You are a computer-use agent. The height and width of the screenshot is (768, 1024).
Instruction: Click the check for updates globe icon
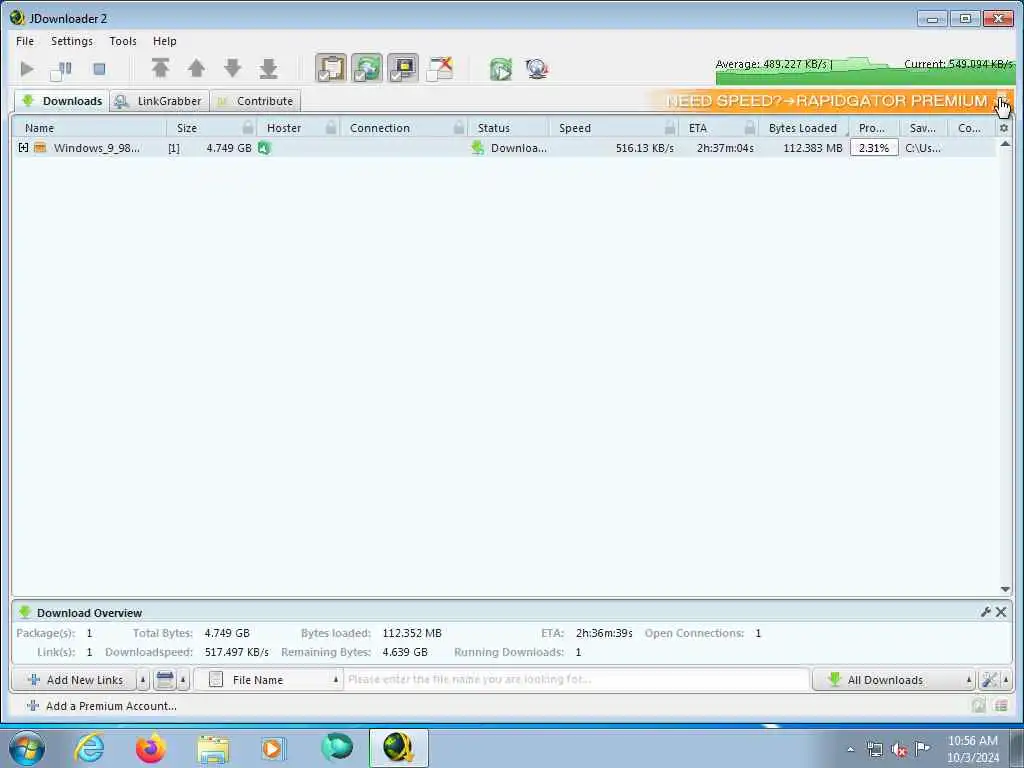(x=537, y=69)
